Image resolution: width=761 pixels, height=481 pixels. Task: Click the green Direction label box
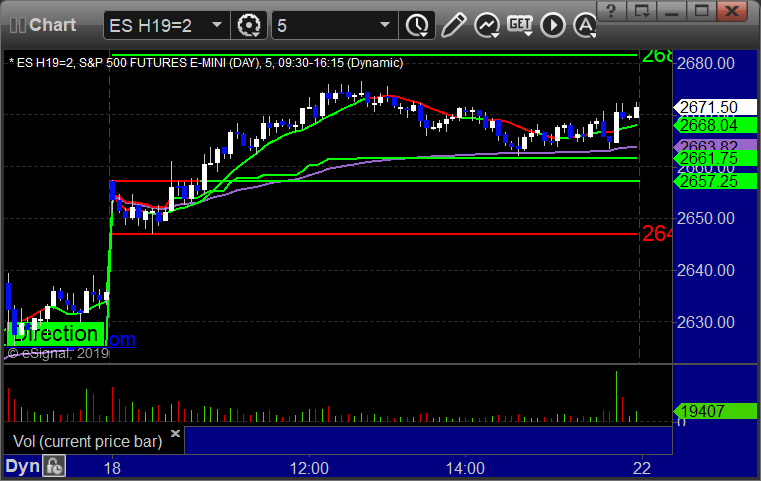[x=55, y=334]
